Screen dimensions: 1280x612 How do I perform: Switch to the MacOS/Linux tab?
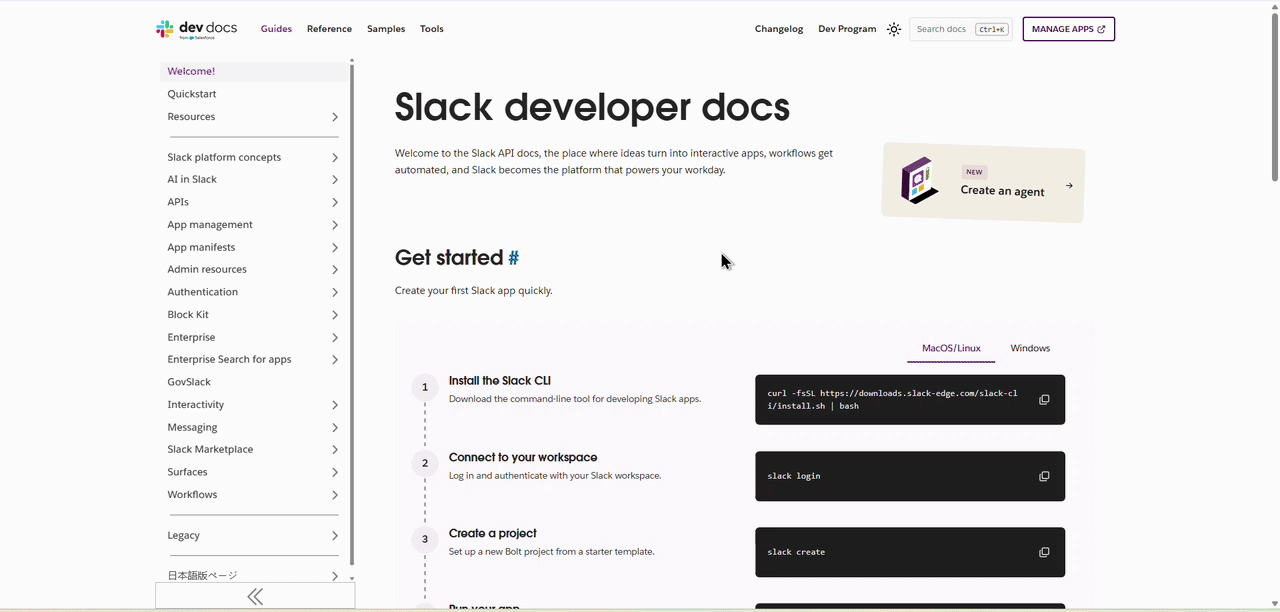tap(951, 348)
